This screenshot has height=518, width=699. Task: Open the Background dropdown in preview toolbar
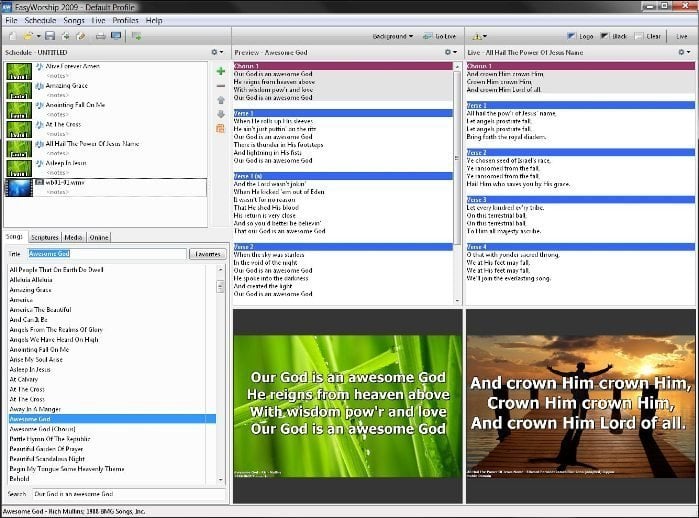coord(392,36)
